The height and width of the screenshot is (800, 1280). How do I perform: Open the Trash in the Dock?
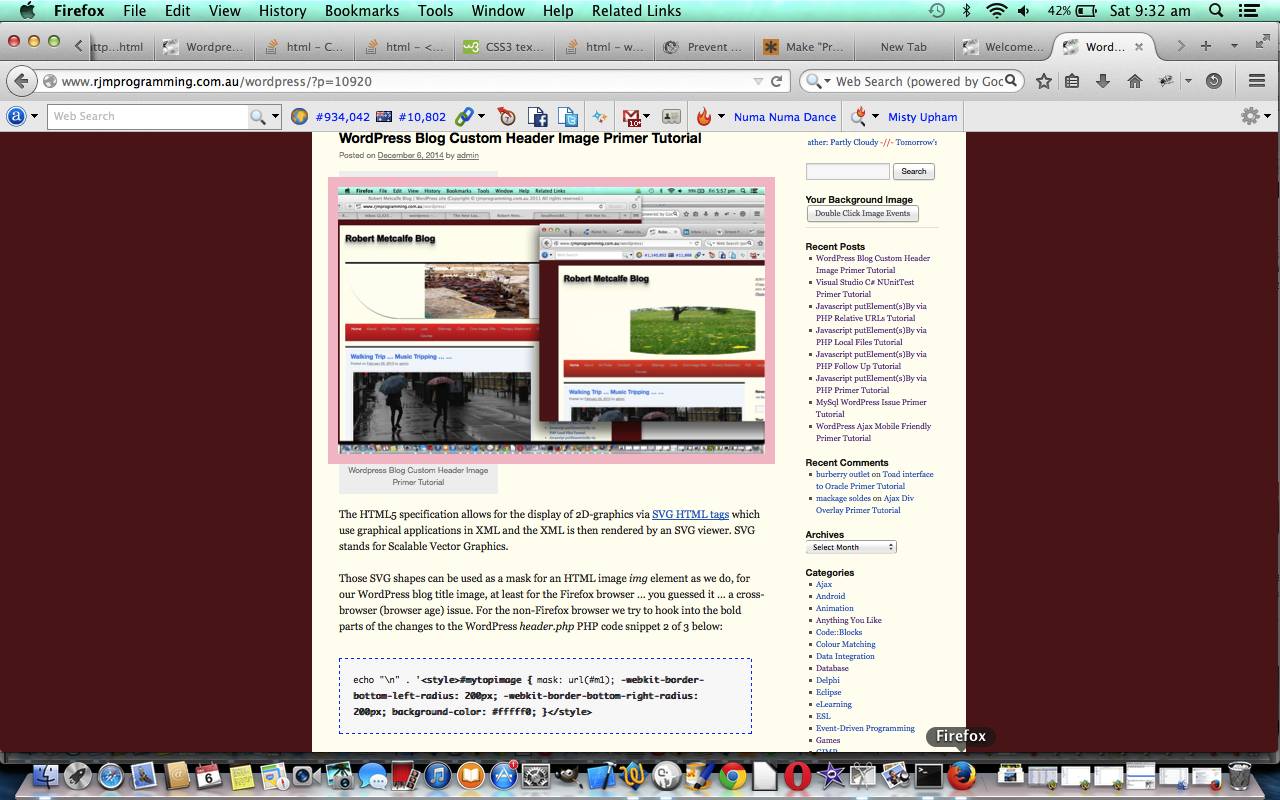1239,775
